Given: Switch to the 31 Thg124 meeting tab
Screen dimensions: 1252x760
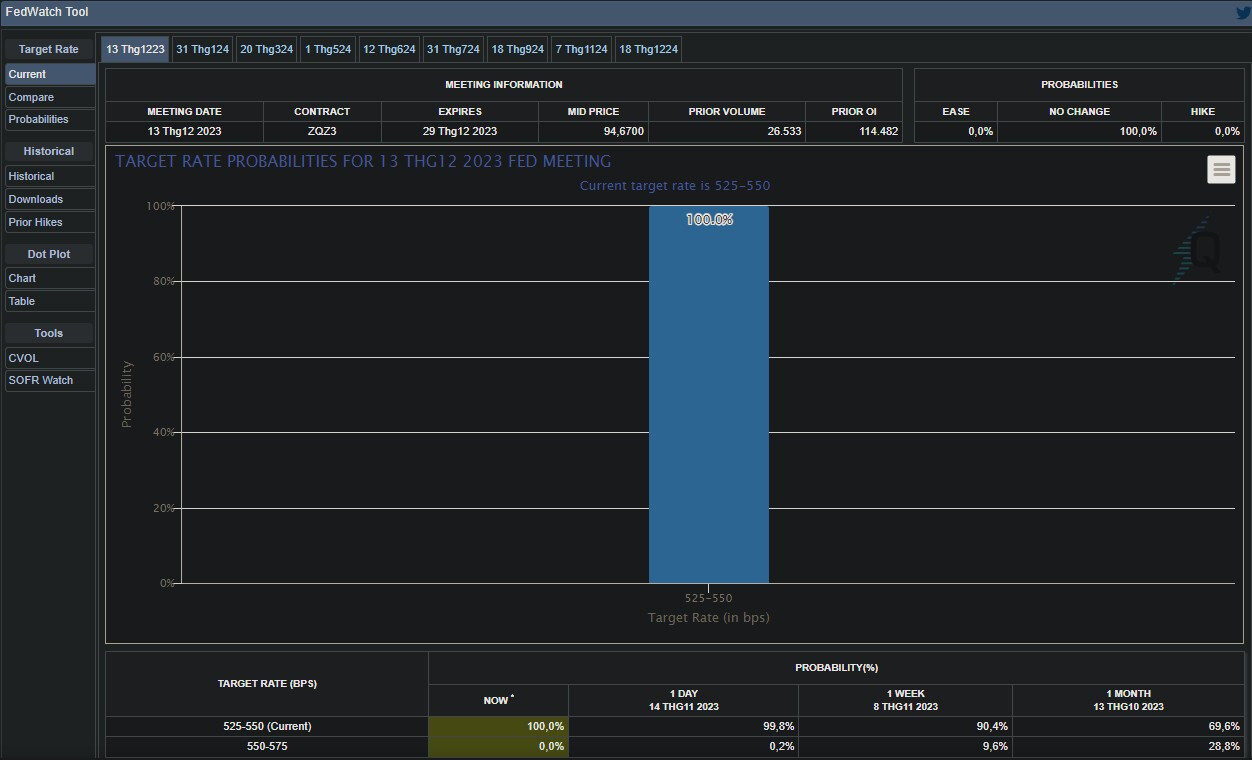Looking at the screenshot, I should 202,49.
